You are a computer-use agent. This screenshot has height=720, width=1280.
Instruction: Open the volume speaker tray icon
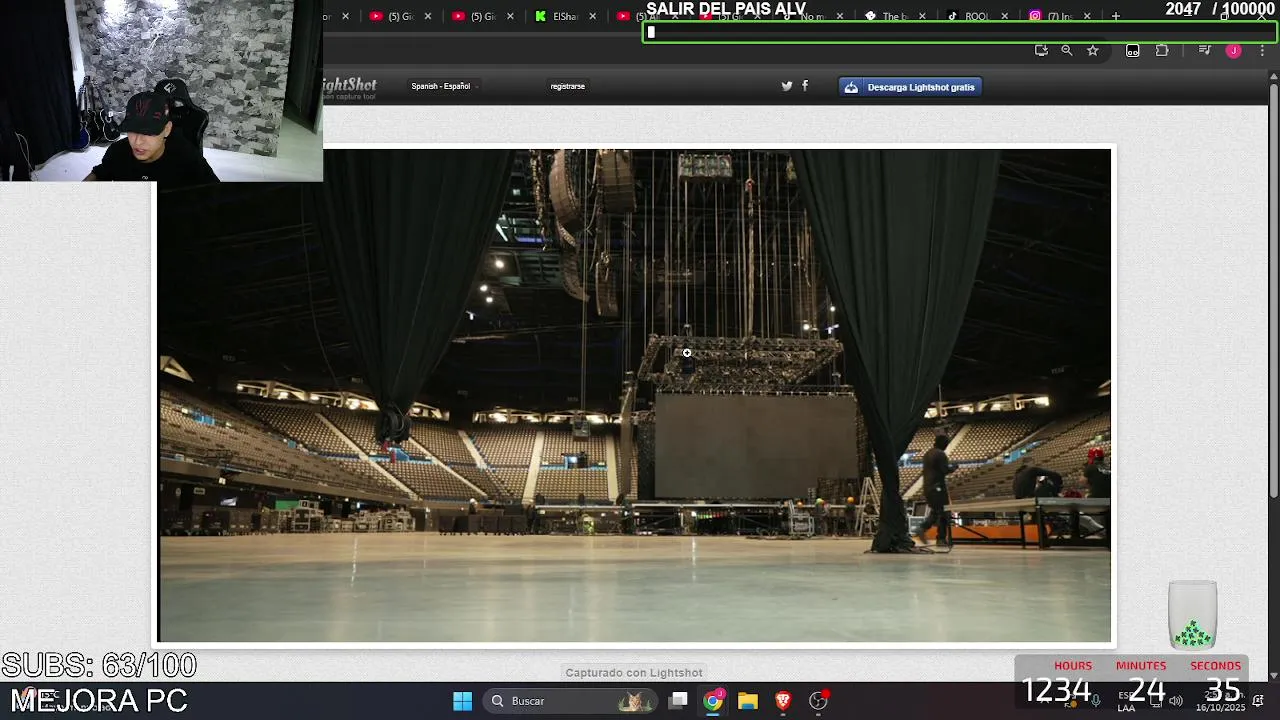1176,701
